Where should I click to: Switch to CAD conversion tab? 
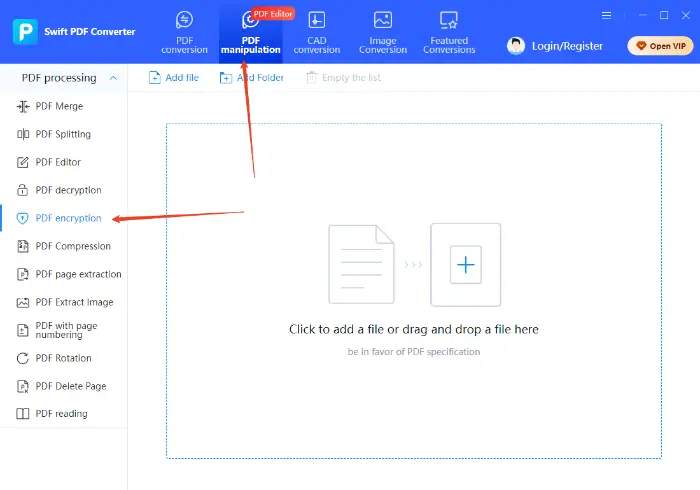pyautogui.click(x=317, y=33)
